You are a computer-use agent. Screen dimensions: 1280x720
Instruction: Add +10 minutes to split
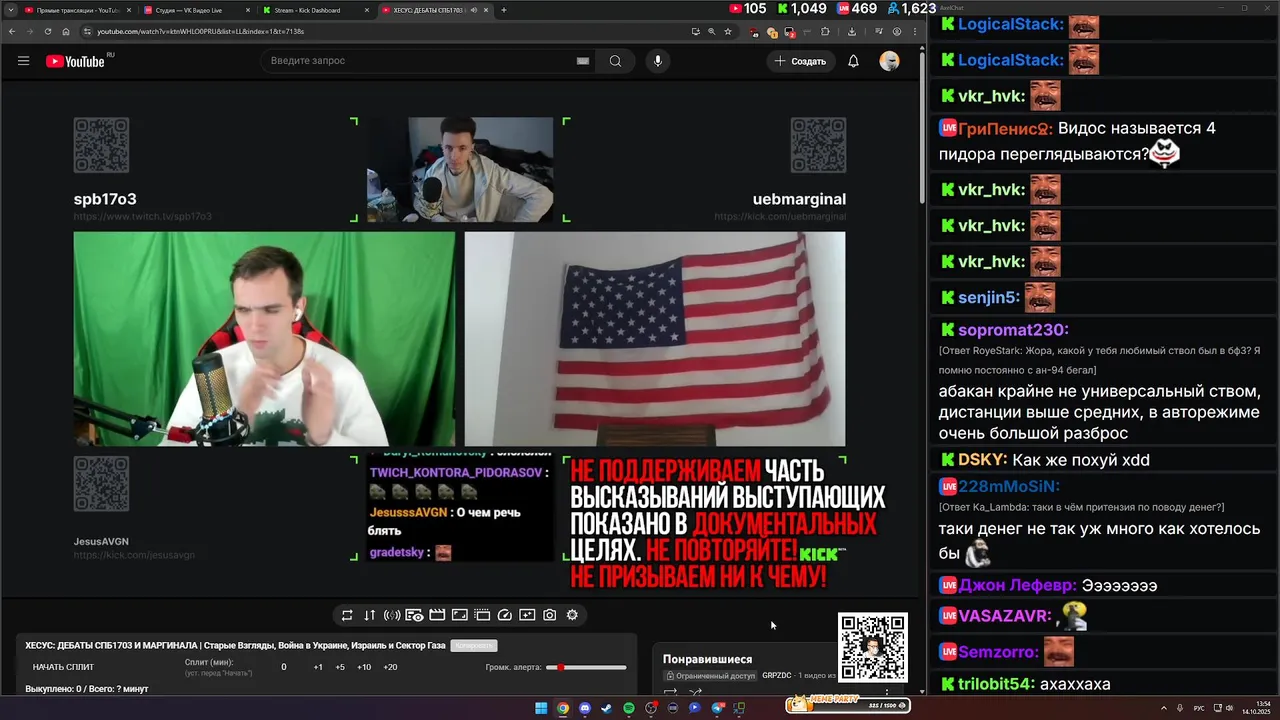pos(364,667)
